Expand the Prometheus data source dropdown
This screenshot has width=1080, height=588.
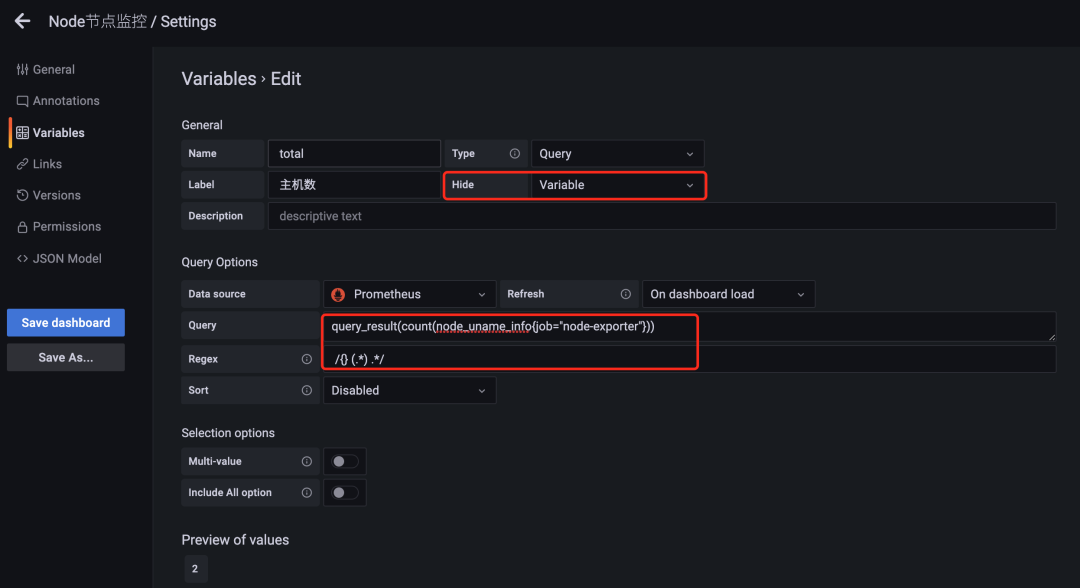click(x=409, y=294)
